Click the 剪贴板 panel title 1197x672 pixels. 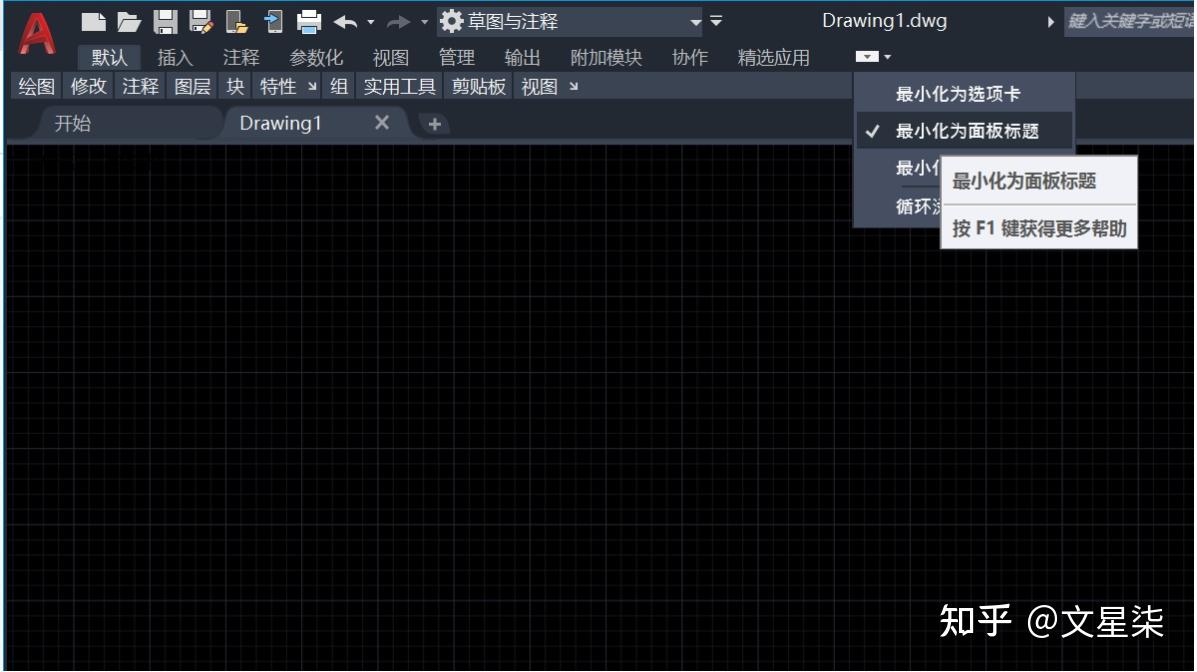(477, 87)
